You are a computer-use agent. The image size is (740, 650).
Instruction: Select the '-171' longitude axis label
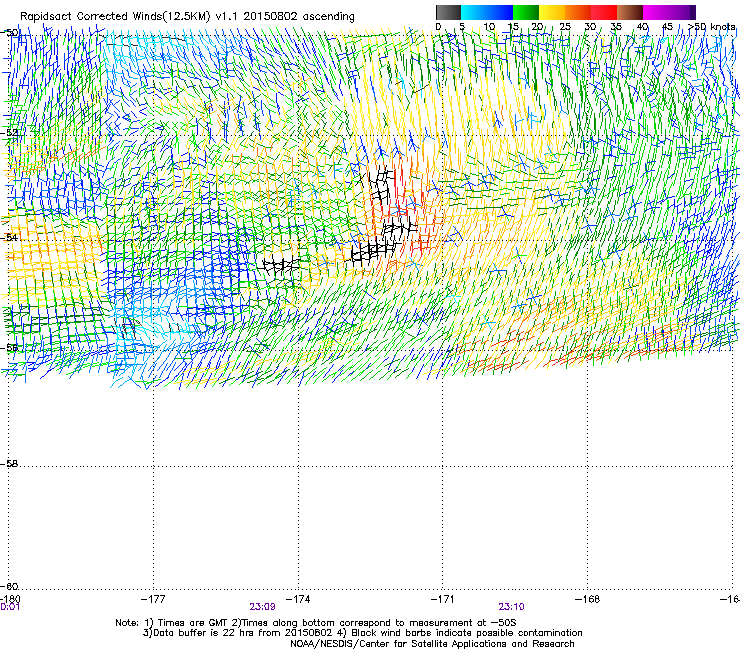coord(443,599)
